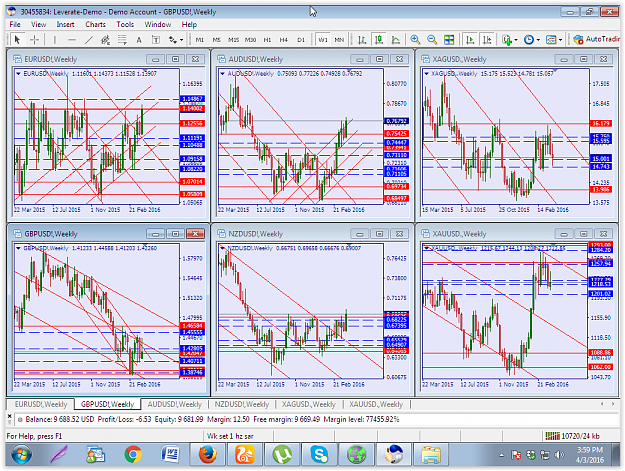
Task: Open uTorrent from the taskbar
Action: 282,454
